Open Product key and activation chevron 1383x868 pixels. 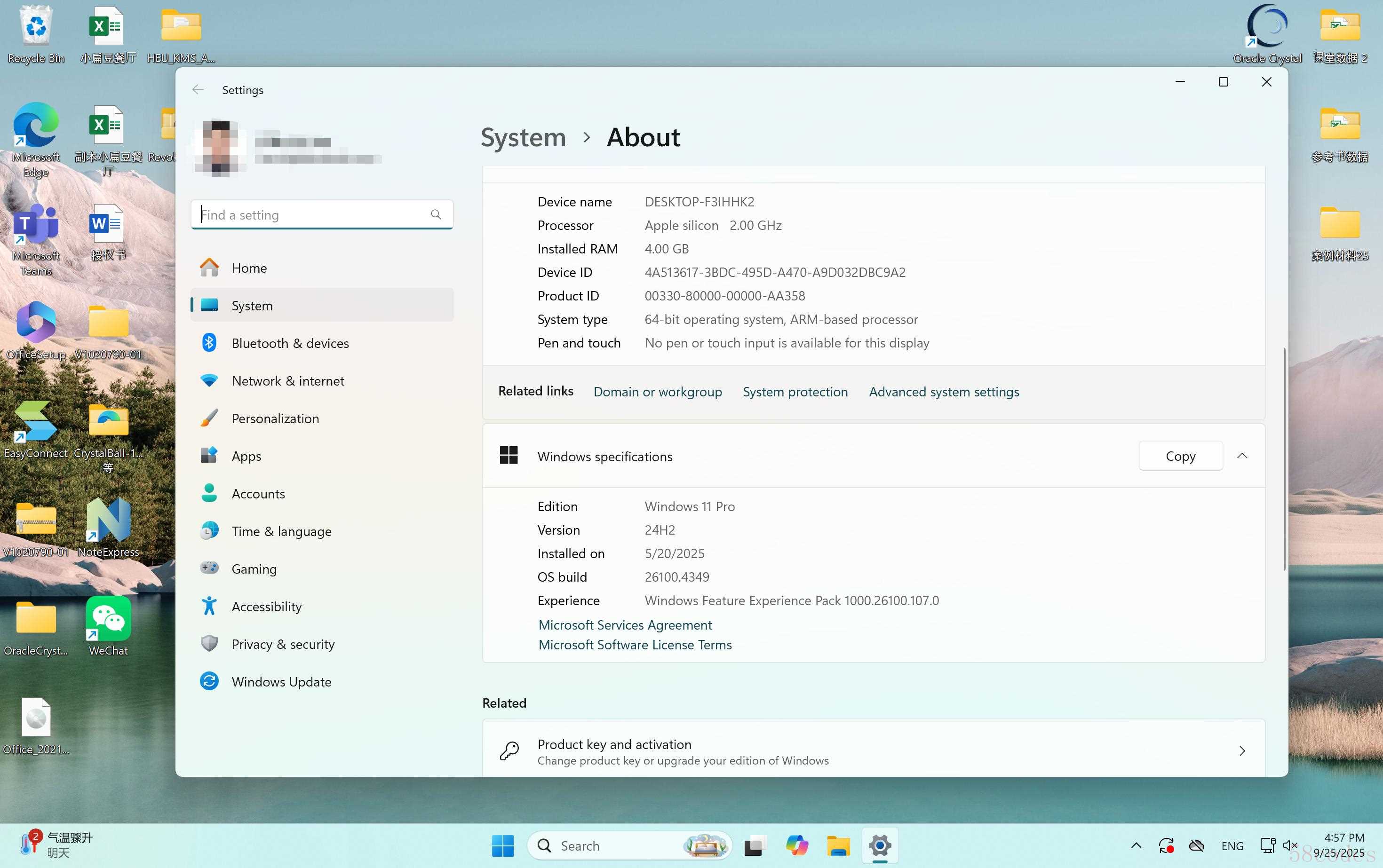tap(1242, 751)
